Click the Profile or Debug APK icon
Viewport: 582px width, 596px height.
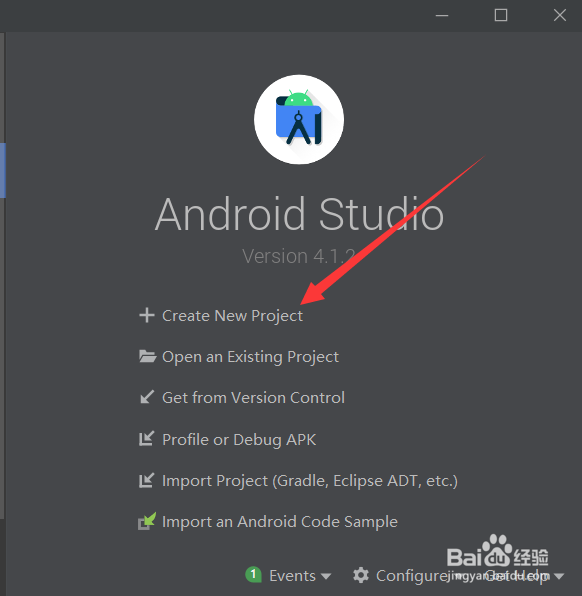146,439
